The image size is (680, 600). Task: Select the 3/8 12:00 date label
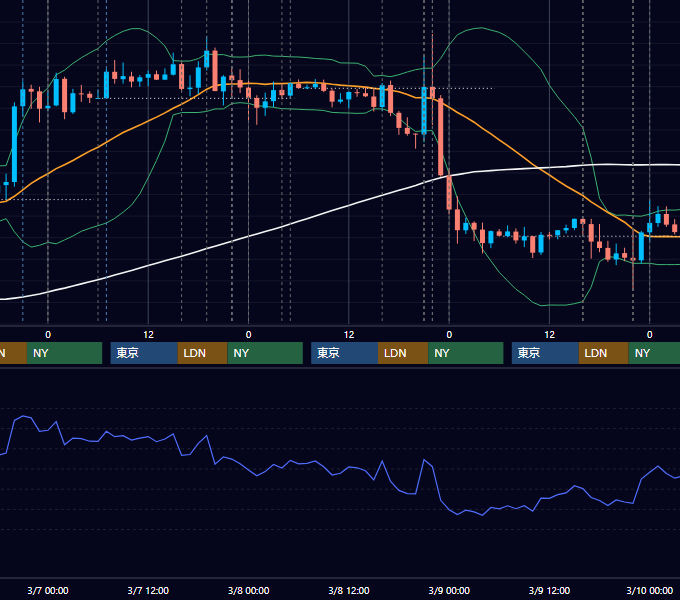349,590
